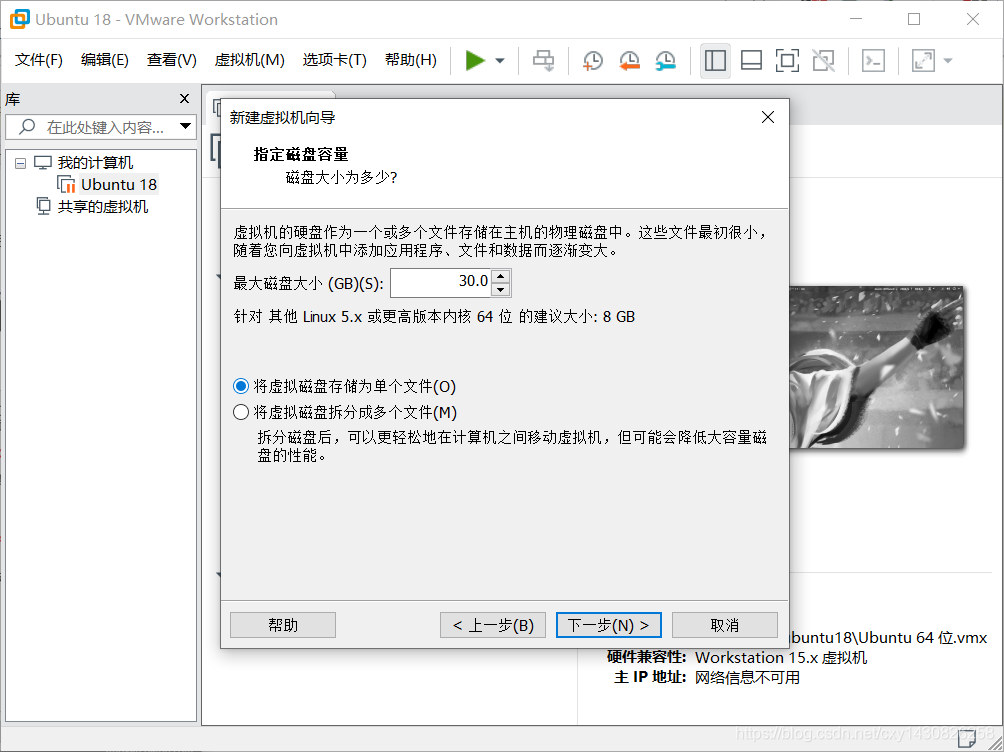Click the stretch guest display icon
Viewport: 1004px width, 752px height.
pos(923,61)
